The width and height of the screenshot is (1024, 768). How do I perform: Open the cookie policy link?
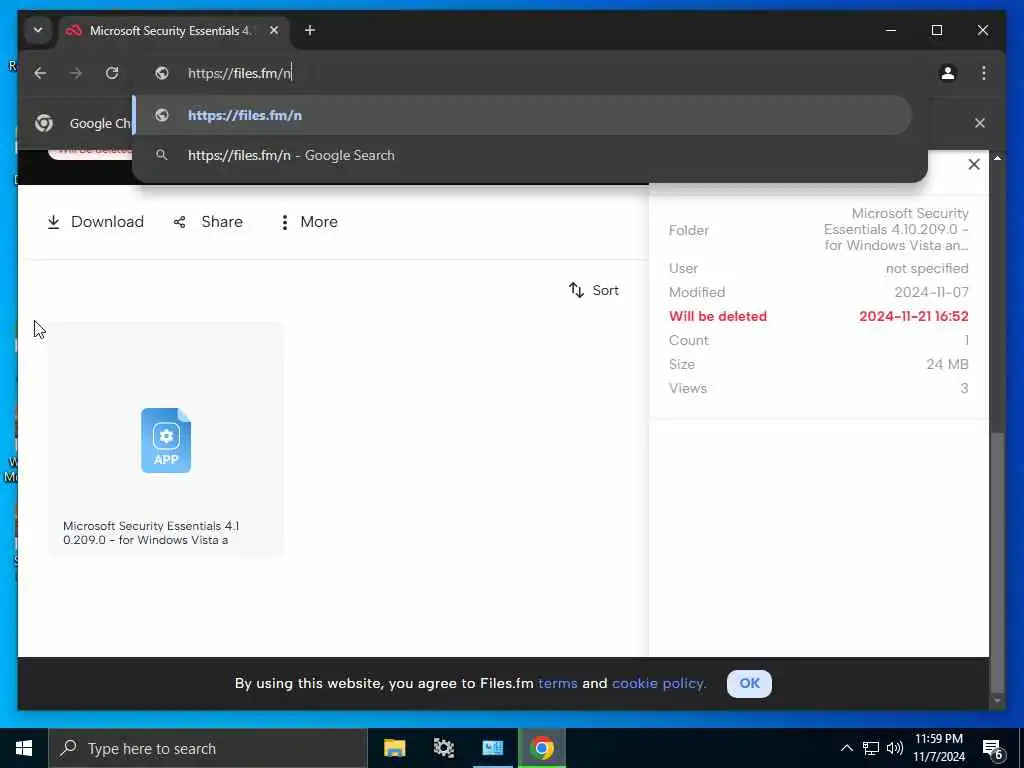[658, 683]
